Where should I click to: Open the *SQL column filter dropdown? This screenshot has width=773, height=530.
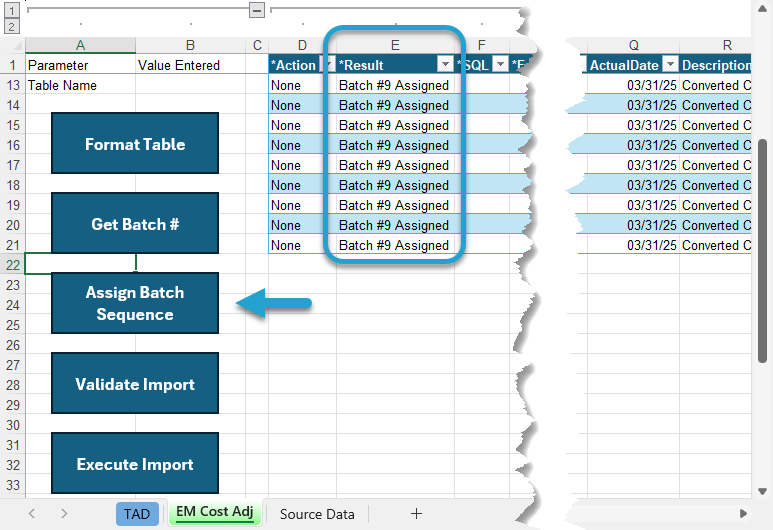tap(500, 64)
